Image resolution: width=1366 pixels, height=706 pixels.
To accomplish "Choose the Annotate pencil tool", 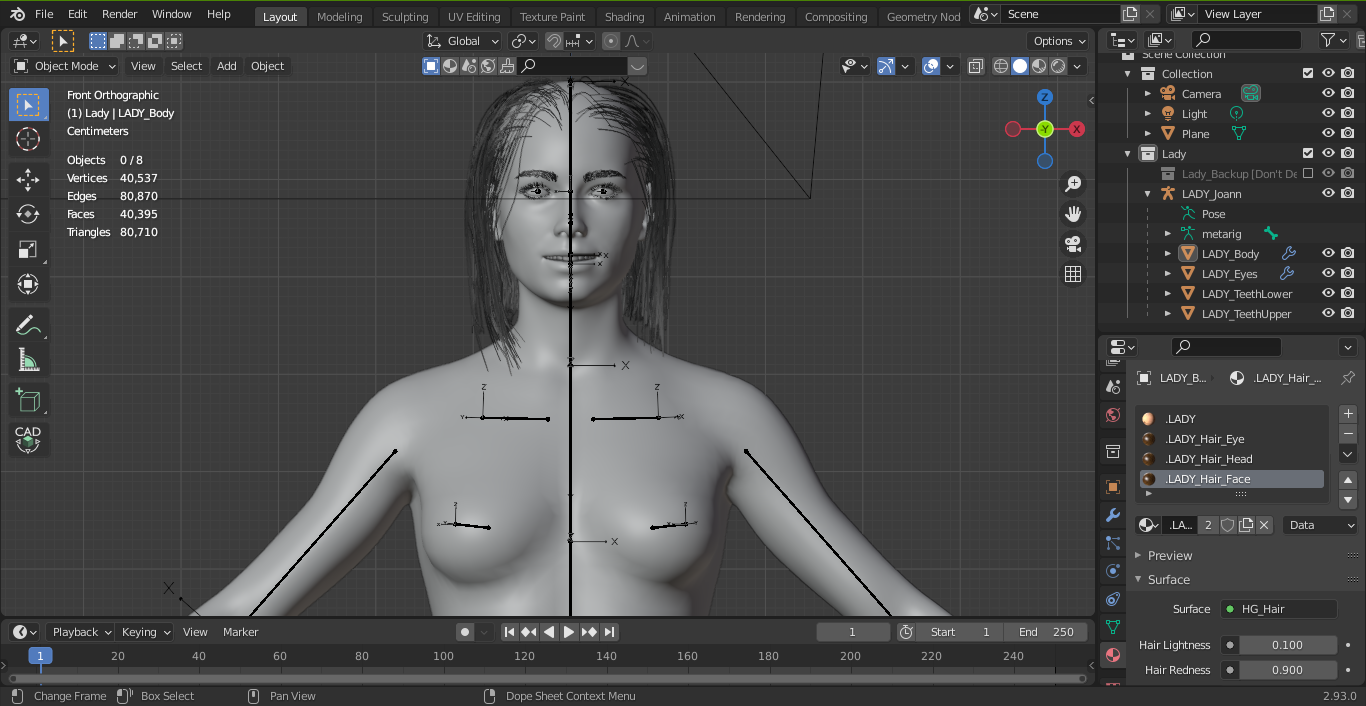I will point(28,325).
